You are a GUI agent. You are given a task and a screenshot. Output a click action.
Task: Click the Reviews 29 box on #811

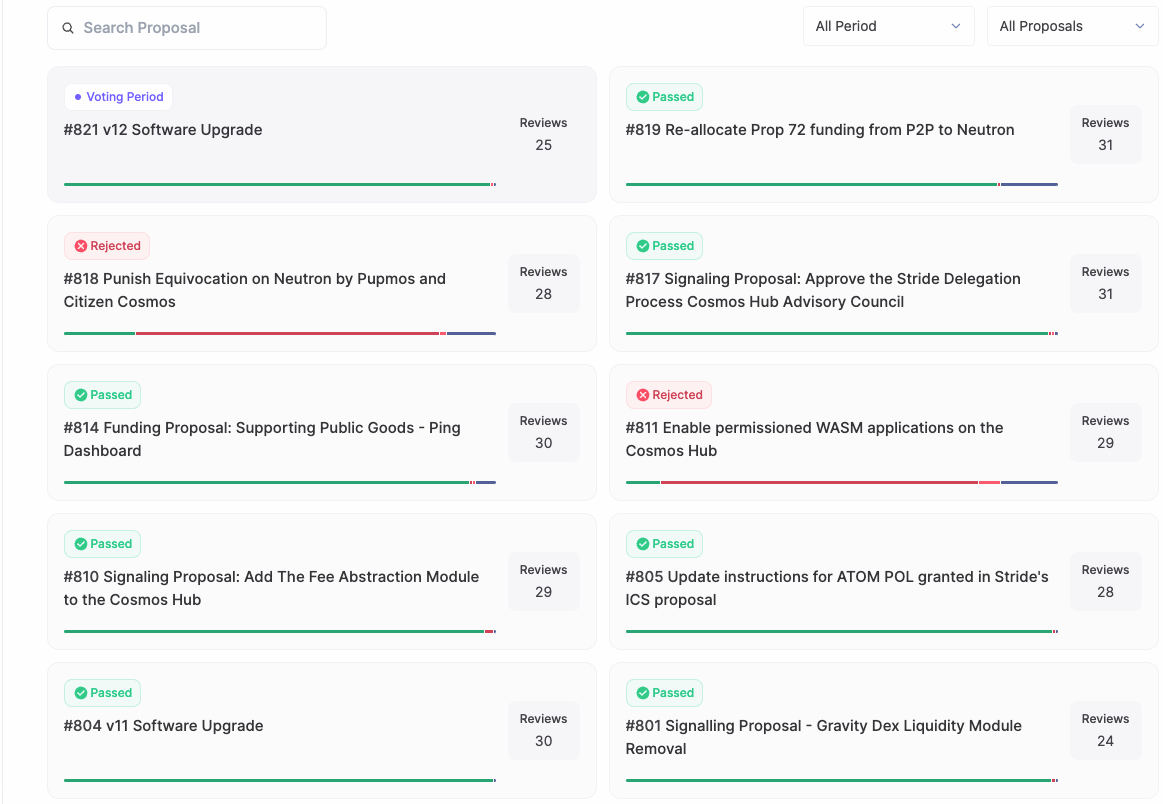[1105, 432]
